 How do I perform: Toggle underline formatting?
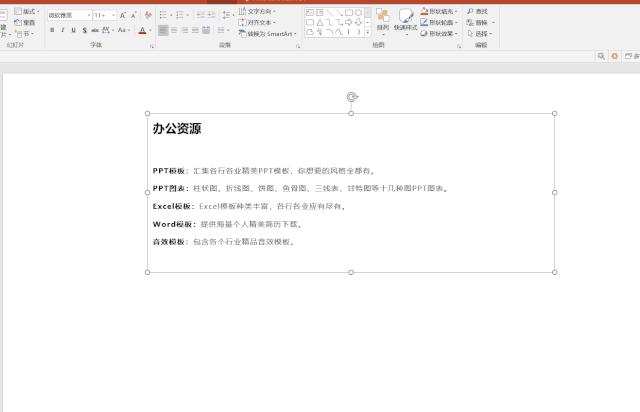coord(73,30)
